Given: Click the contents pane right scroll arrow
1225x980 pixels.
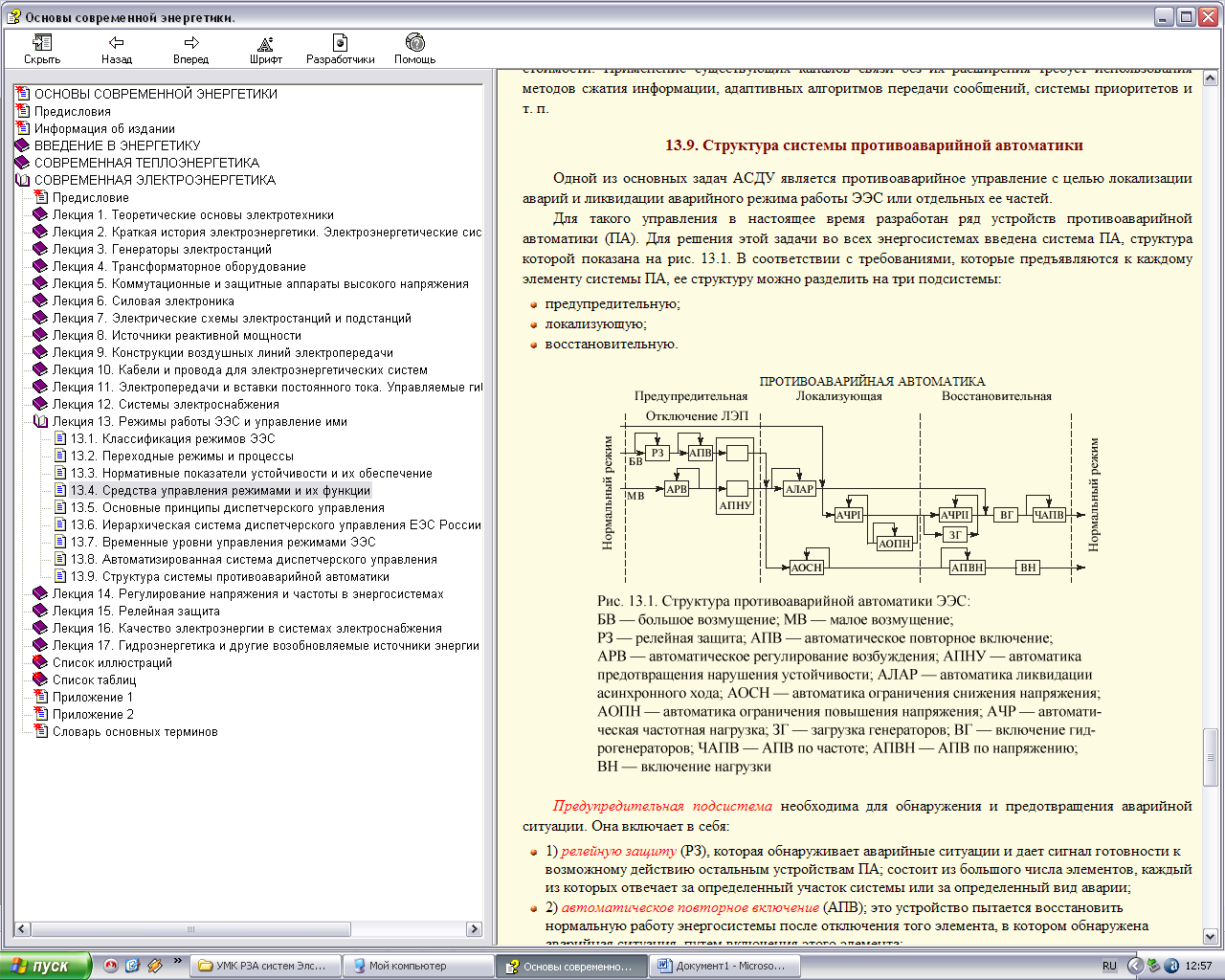Looking at the screenshot, I should click(x=474, y=928).
